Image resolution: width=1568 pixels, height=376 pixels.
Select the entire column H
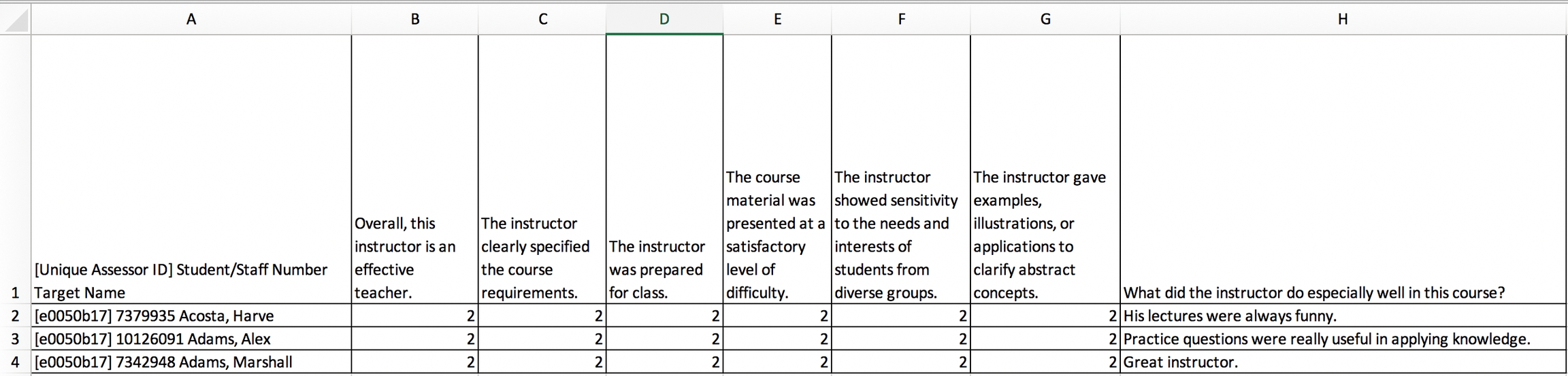point(1343,20)
